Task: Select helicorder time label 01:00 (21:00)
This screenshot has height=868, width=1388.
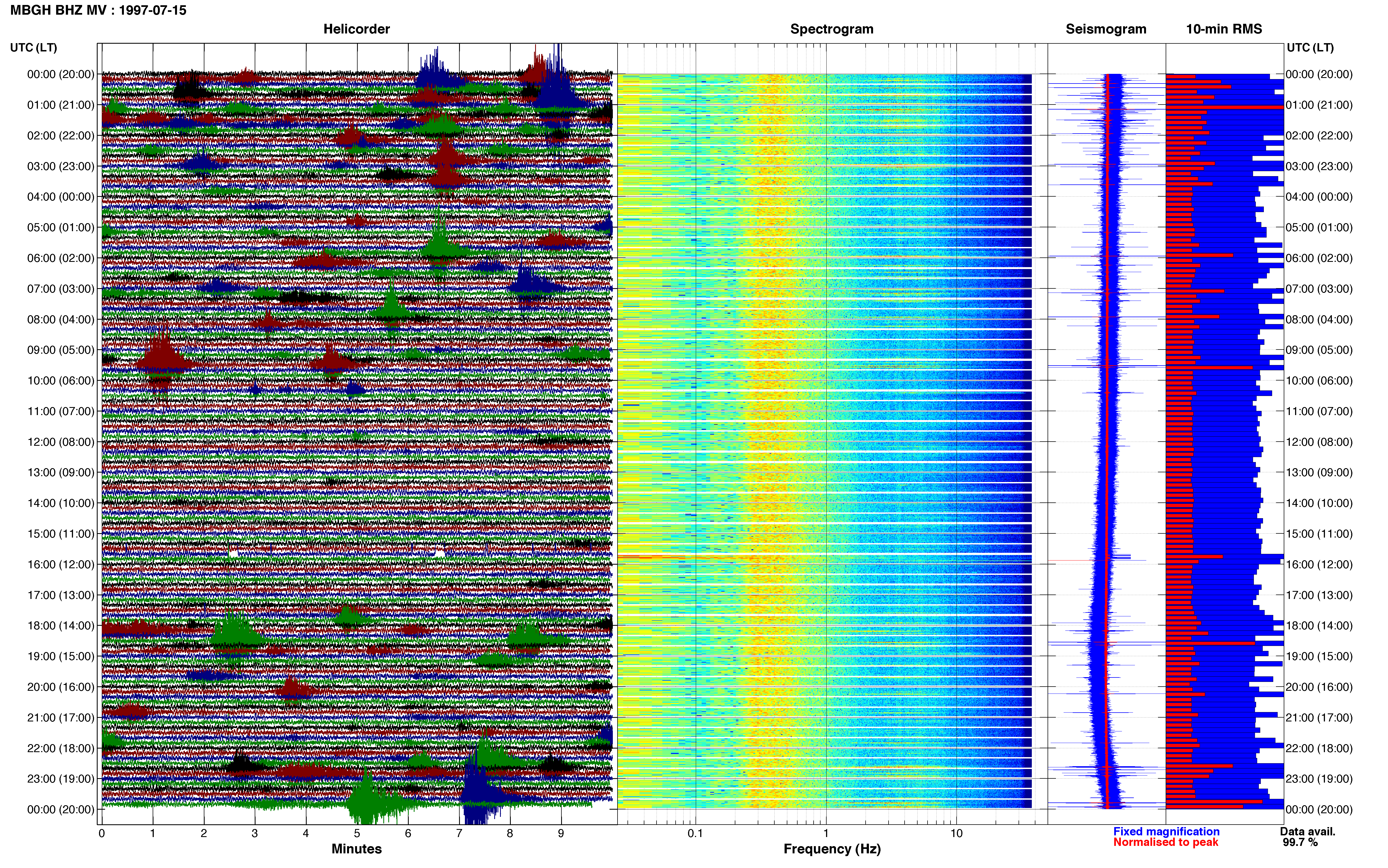Action: pos(61,105)
